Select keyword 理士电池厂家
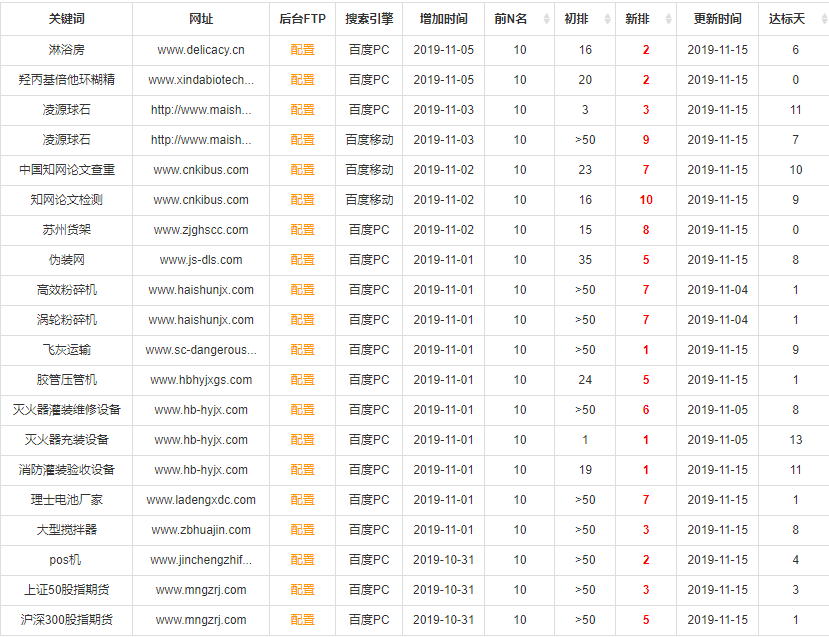The height and width of the screenshot is (637, 829). 67,500
